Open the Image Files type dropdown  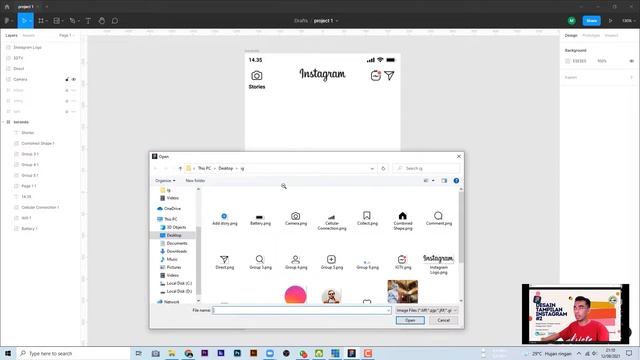pos(427,310)
